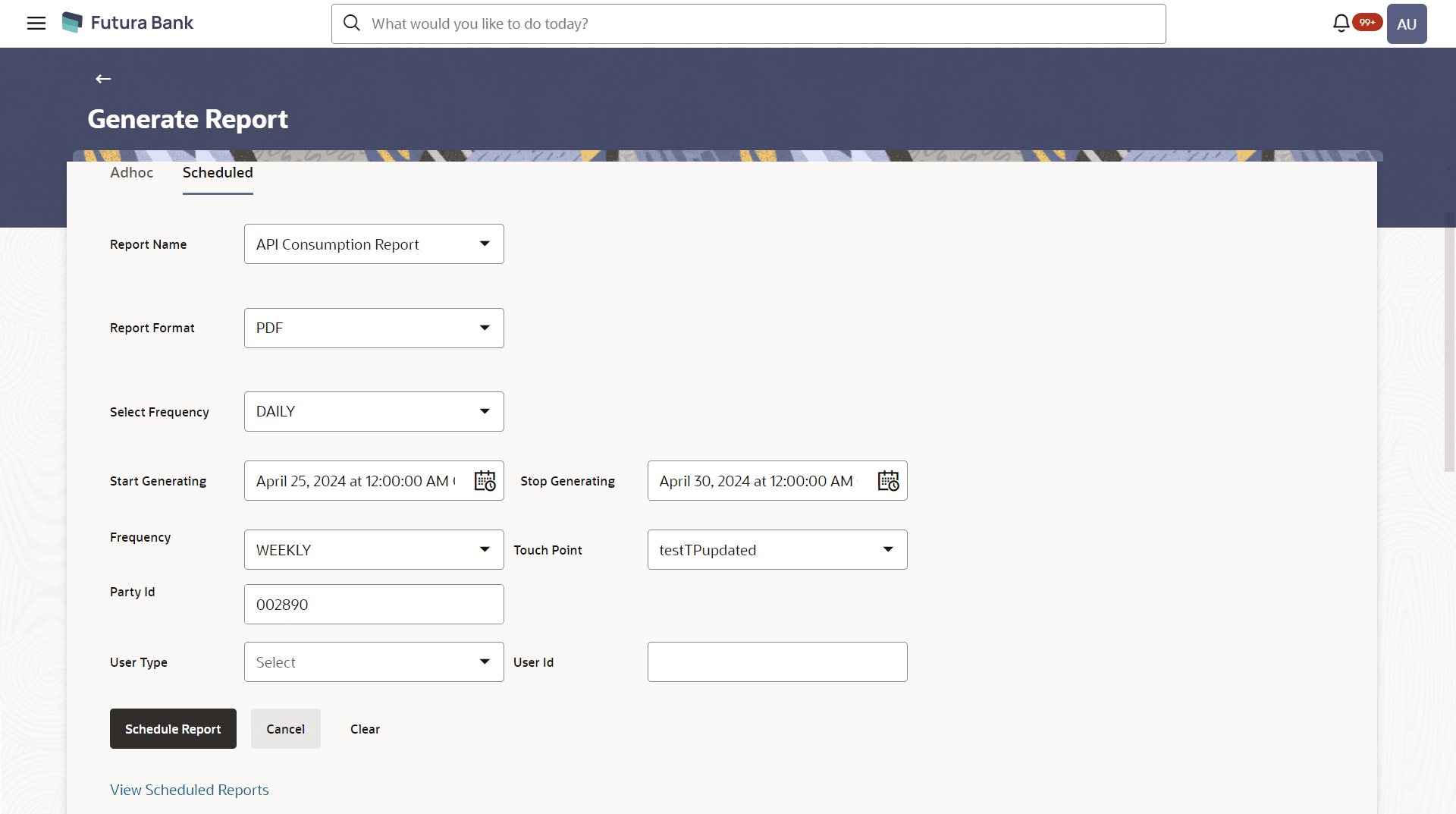
Task: Clear the form using the Clear option
Action: click(x=365, y=728)
